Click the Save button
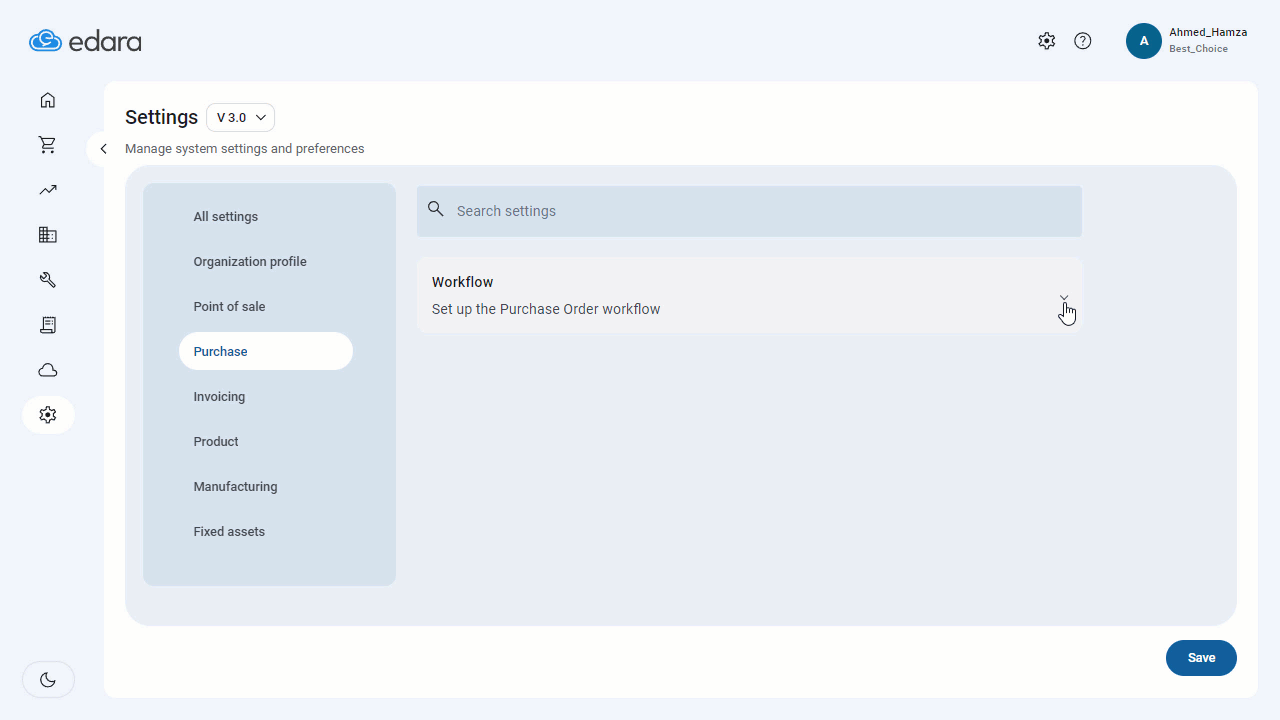This screenshot has width=1280, height=720. [1201, 658]
